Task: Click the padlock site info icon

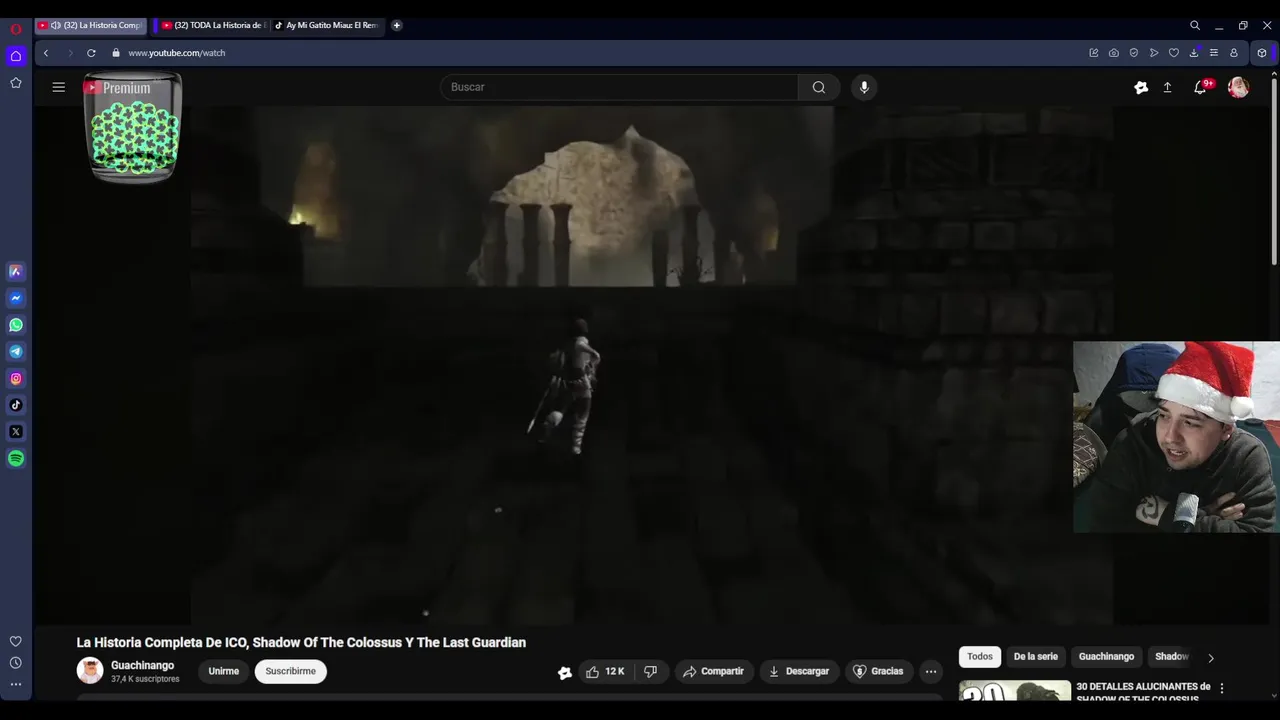Action: pos(116,53)
